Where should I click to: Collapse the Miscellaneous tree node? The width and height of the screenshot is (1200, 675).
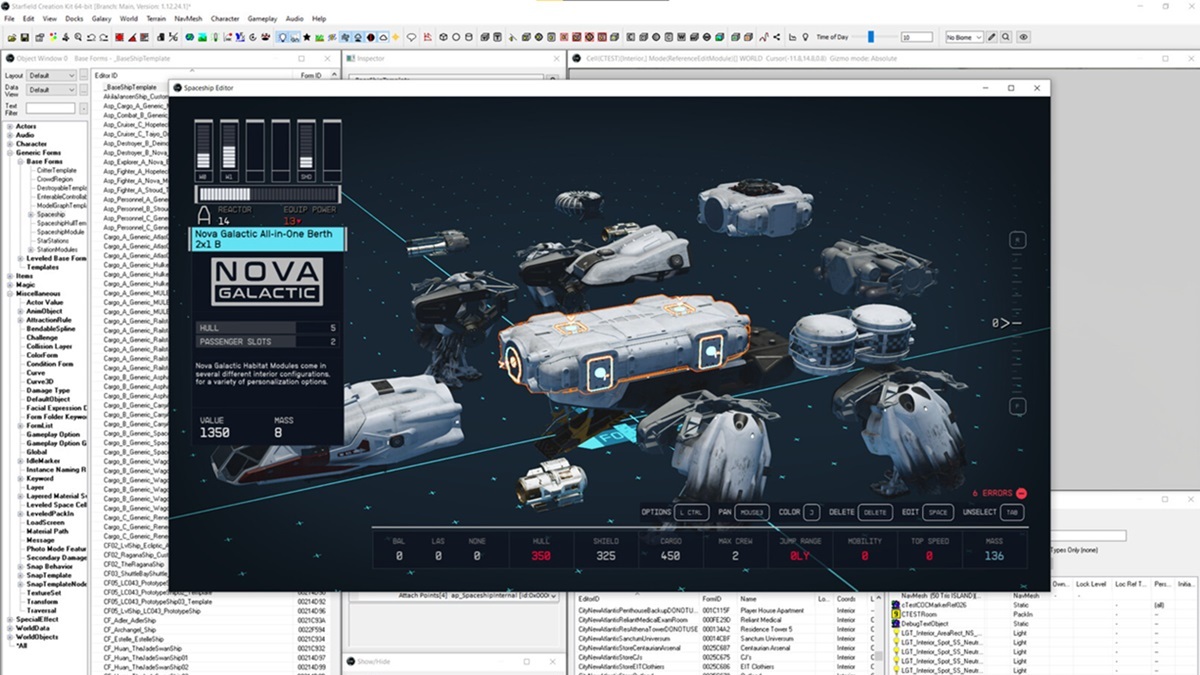click(x=10, y=293)
